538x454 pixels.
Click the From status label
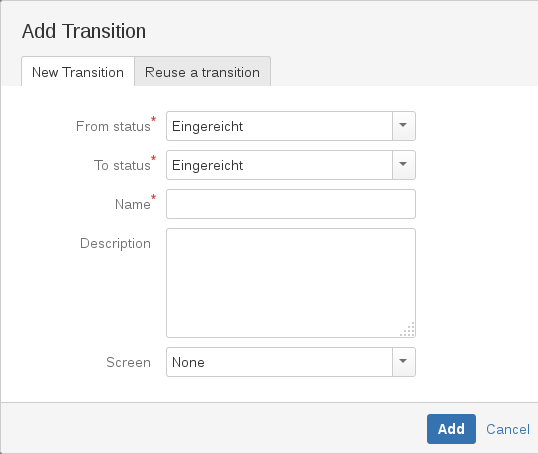tap(113, 126)
